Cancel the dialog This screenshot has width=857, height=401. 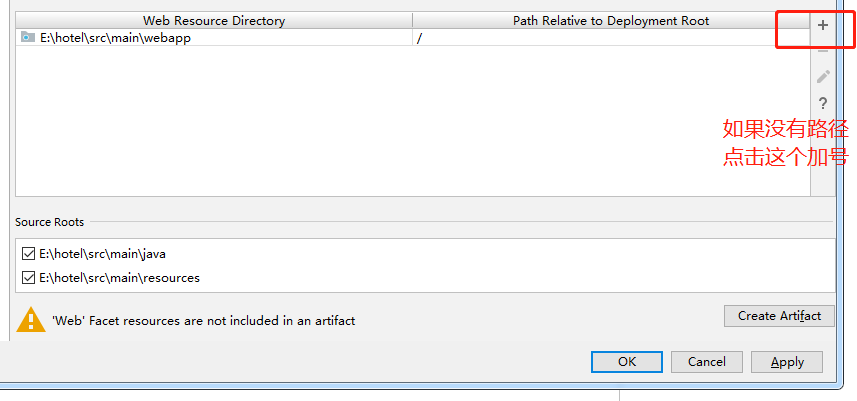706,362
